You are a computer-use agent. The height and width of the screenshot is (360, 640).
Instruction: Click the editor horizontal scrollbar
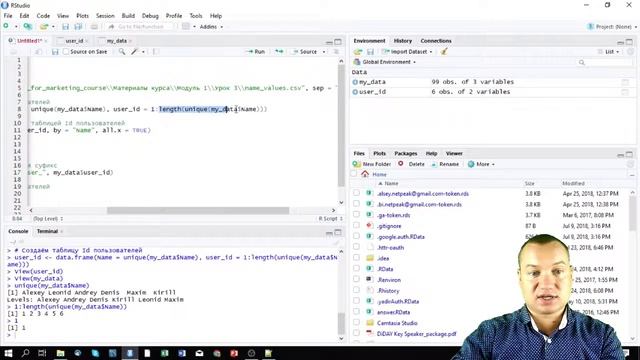click(198, 210)
